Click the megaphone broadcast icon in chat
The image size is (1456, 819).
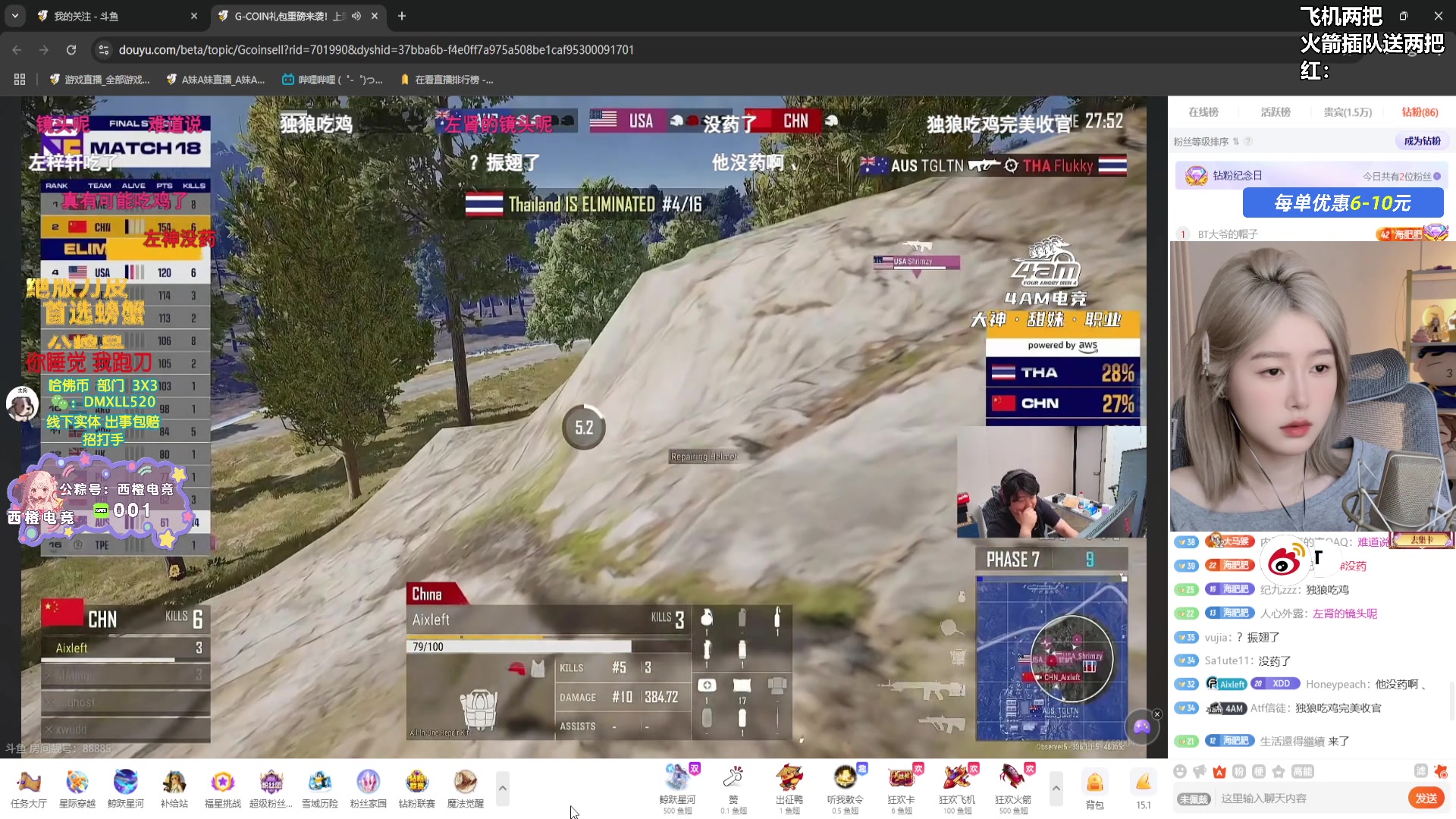tap(1199, 771)
